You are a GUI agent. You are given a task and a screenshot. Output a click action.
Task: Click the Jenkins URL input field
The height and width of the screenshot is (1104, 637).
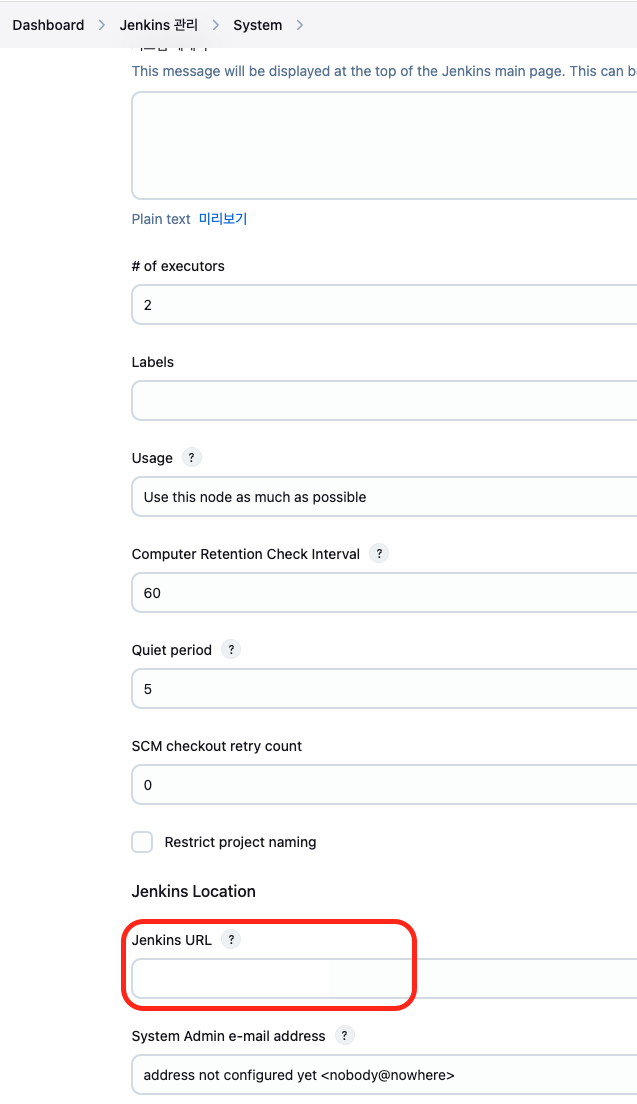pos(384,978)
